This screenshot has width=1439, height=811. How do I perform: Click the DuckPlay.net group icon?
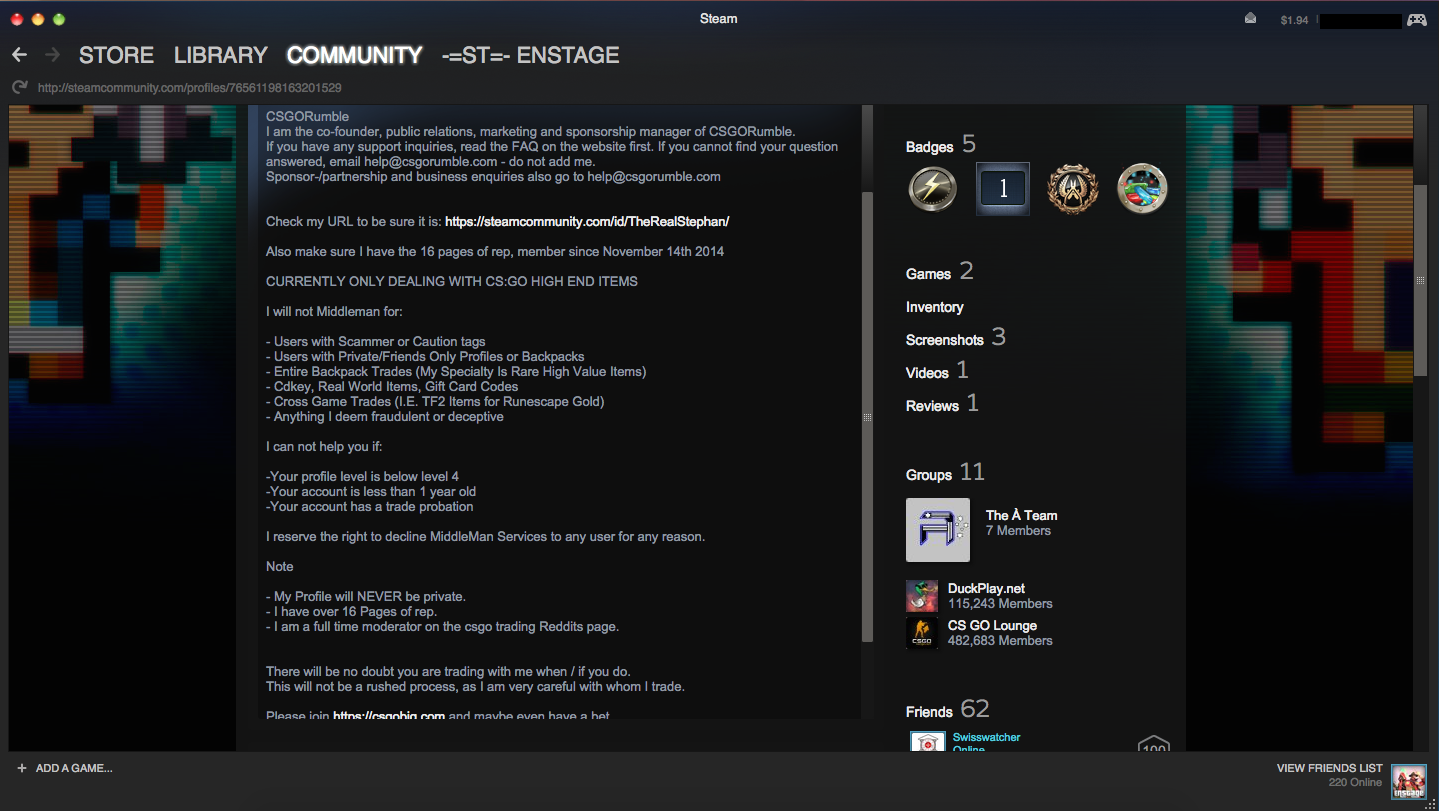point(922,596)
